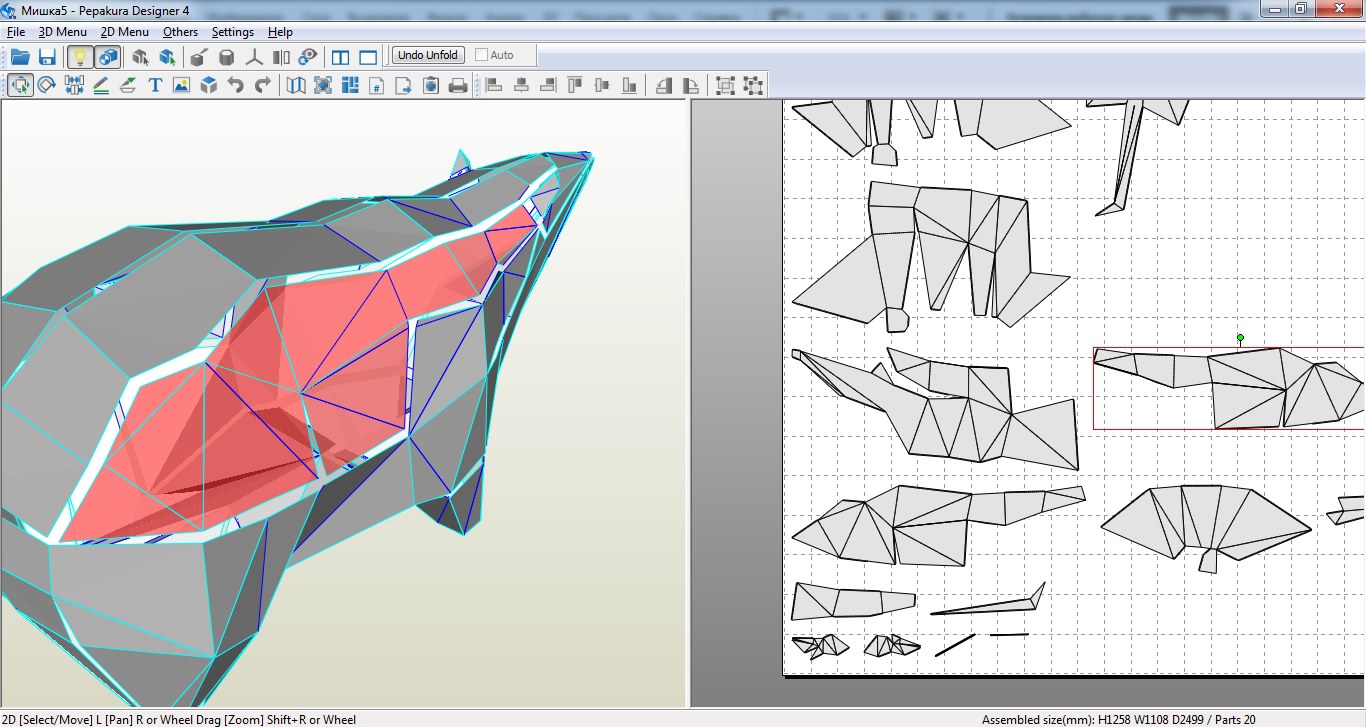The height and width of the screenshot is (728, 1366).
Task: Click the Open file folder icon
Action: click(x=20, y=56)
